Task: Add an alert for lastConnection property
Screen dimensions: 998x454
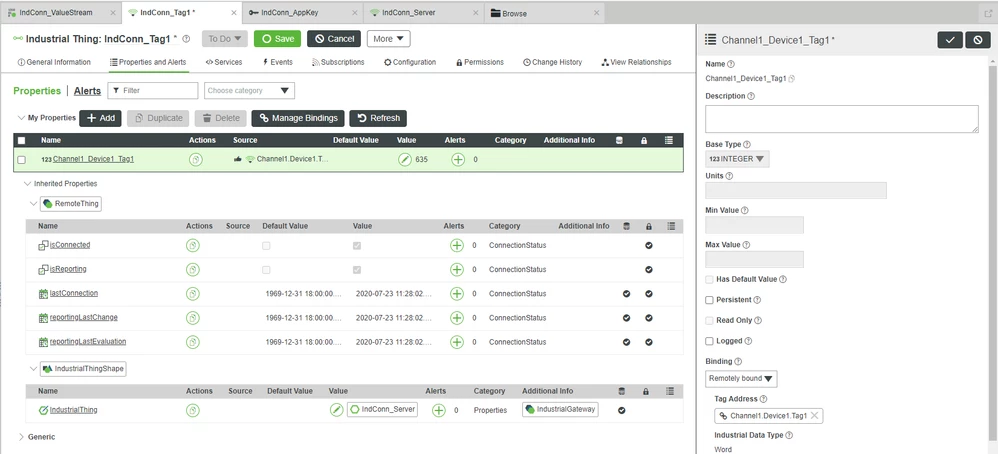Action: (456, 294)
